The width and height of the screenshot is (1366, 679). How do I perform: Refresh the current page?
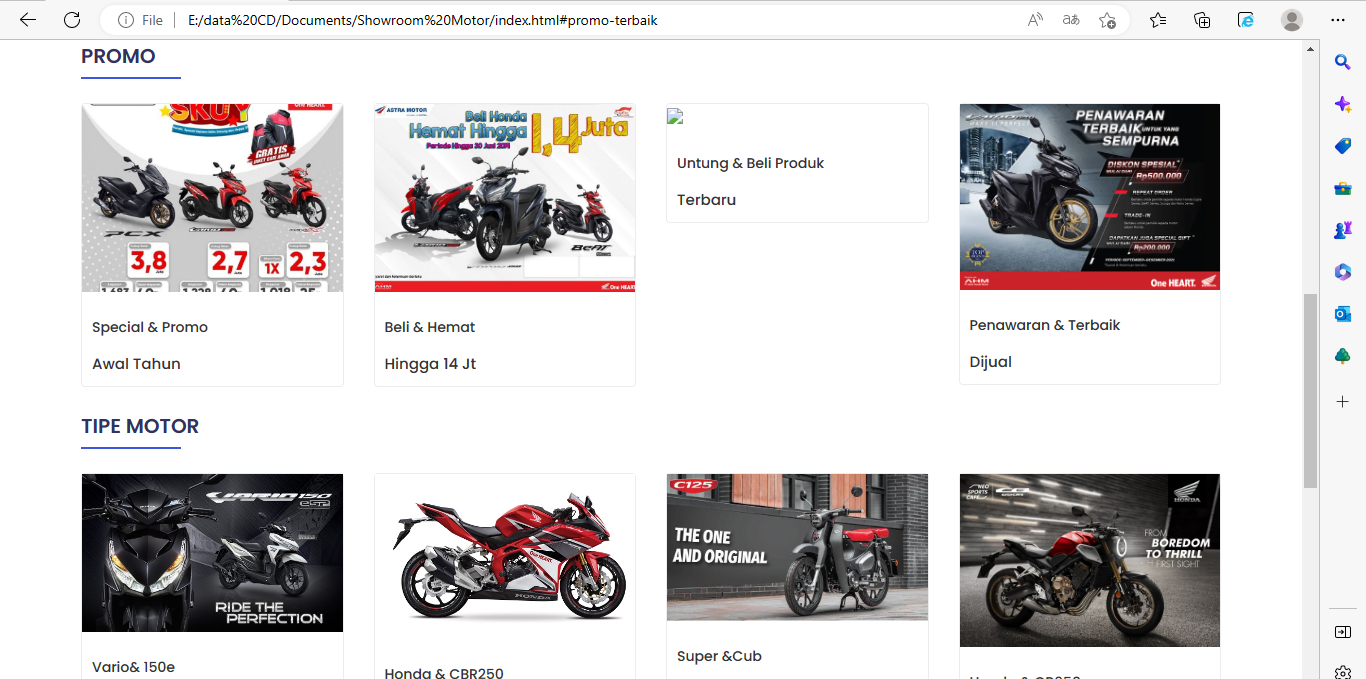(72, 20)
